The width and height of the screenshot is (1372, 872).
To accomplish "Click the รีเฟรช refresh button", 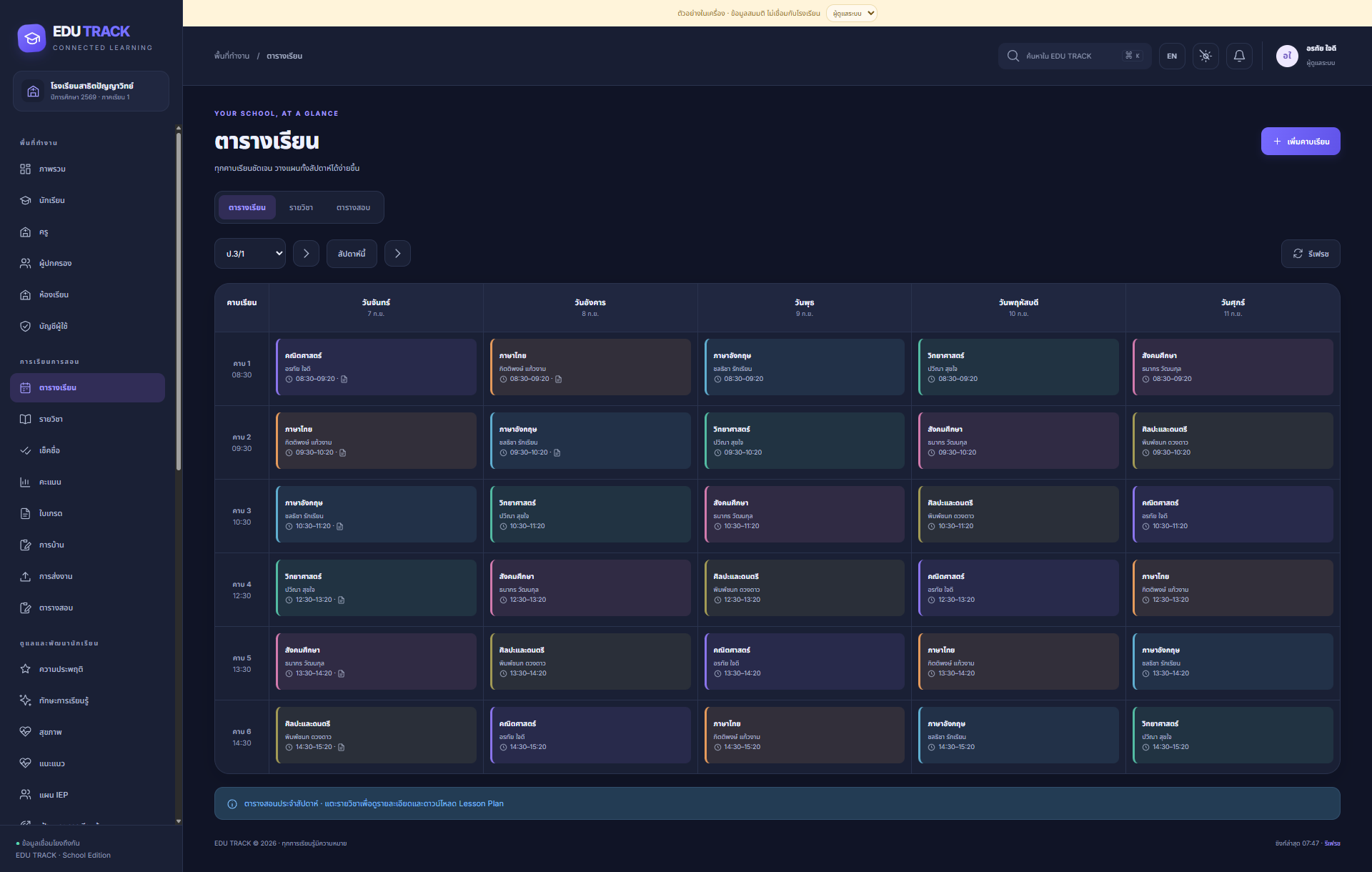I will 1311,254.
